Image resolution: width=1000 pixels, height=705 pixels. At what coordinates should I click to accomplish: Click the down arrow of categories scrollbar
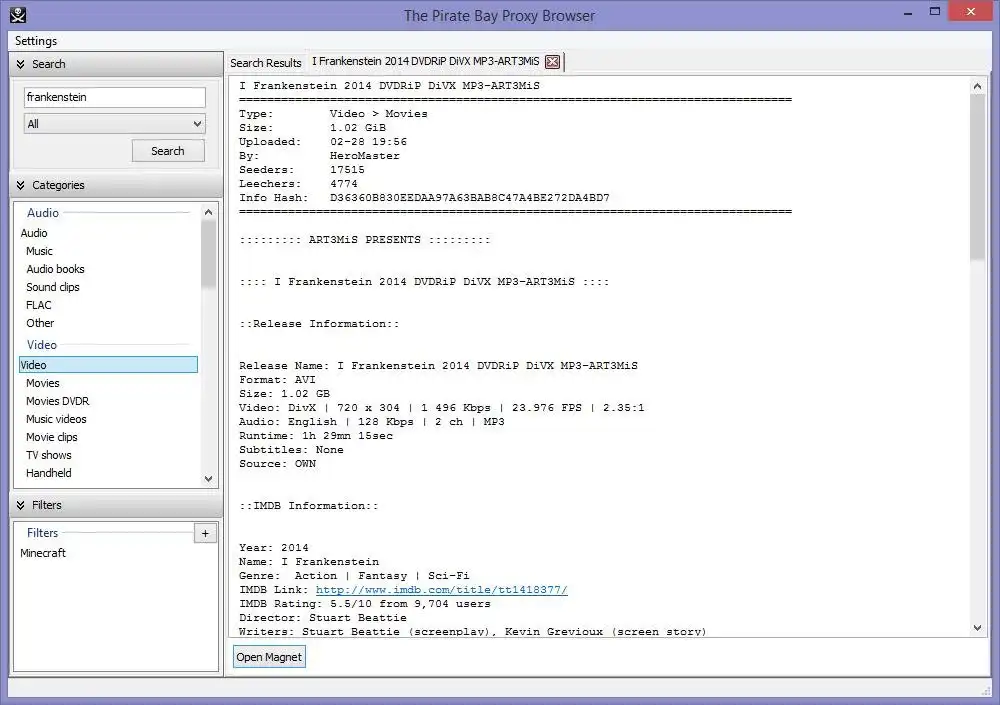tap(209, 479)
